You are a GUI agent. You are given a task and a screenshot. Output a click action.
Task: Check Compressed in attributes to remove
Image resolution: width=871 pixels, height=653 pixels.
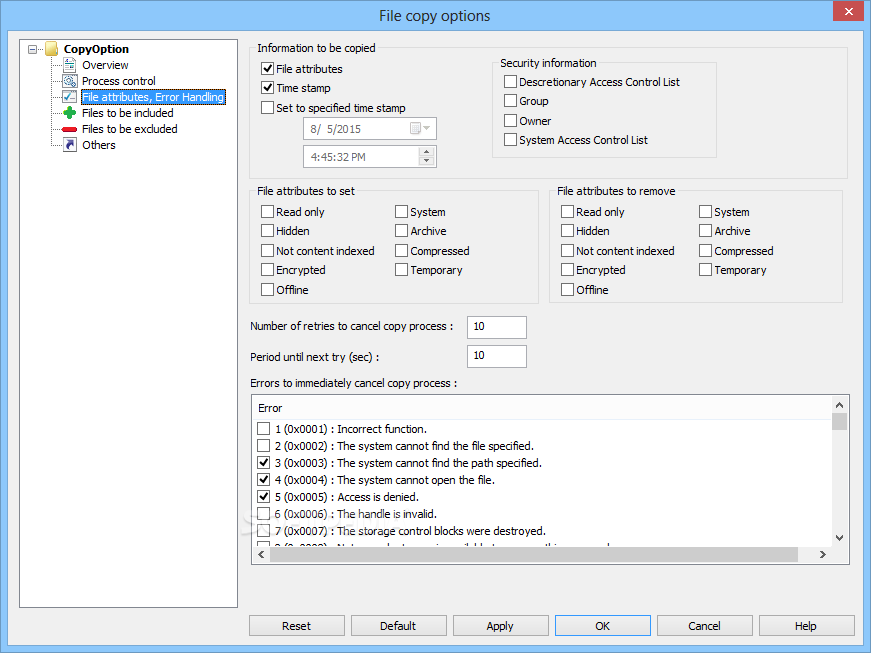pyautogui.click(x=705, y=251)
